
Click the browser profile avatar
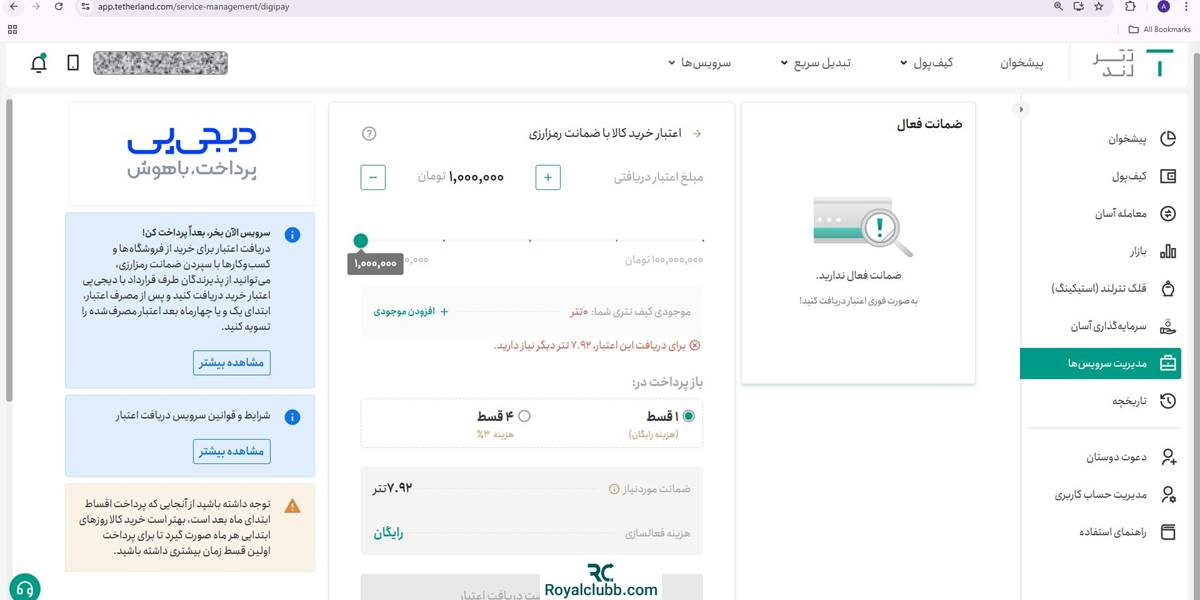(1163, 6)
